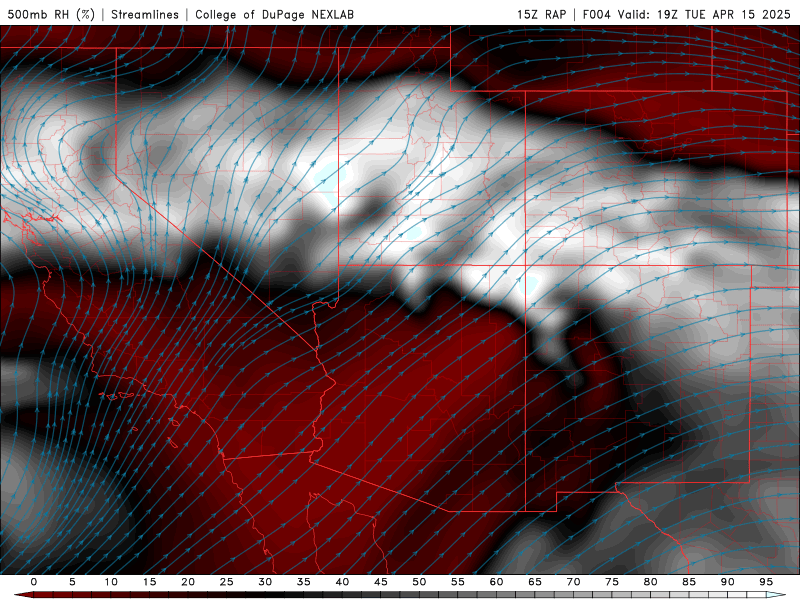Screen dimensions: 800x600
Task: Click "Valid: 19Z TUE APR 15 2025" text
Action: 704,14
